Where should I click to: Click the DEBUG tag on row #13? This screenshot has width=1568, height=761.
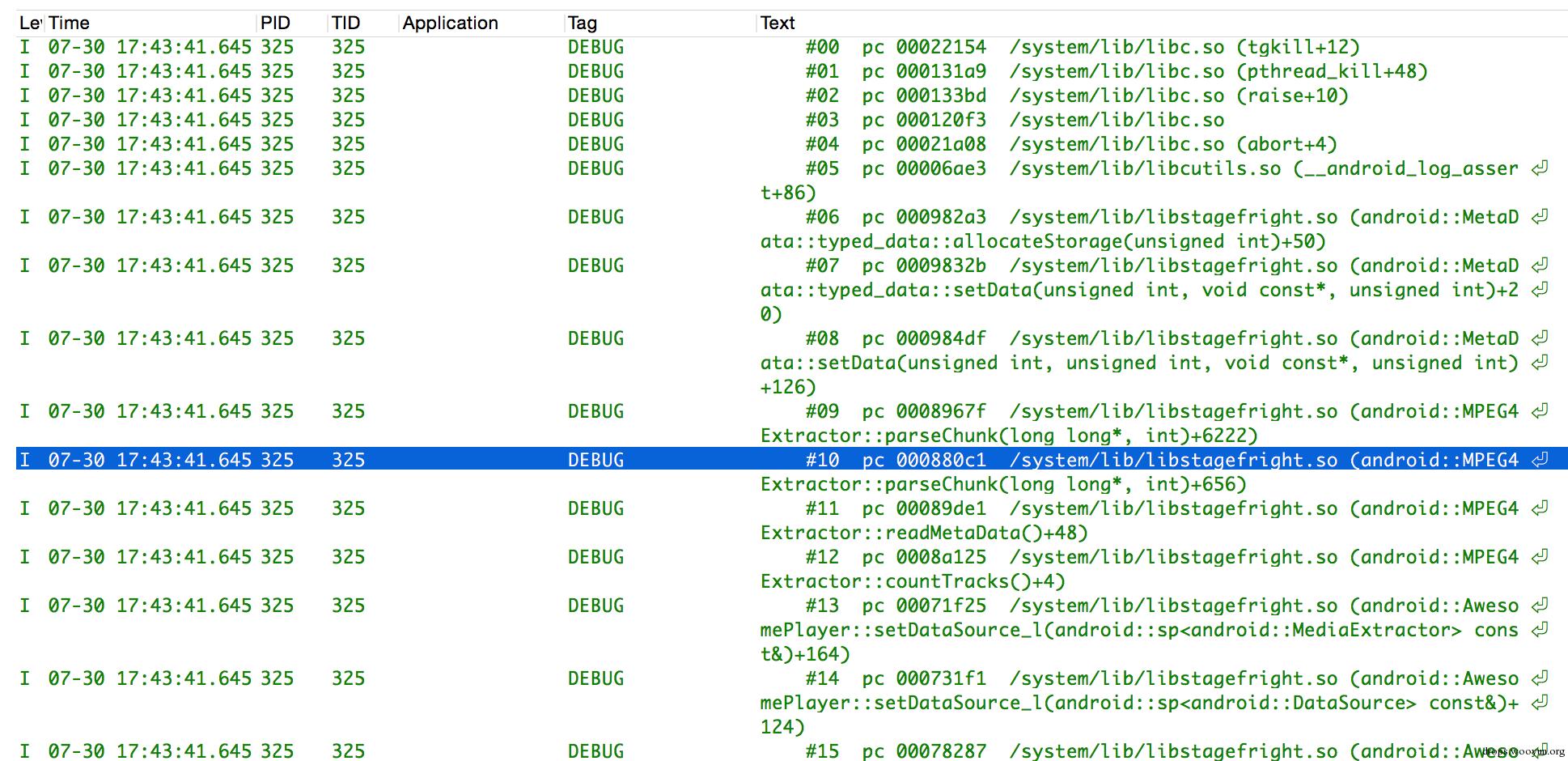(x=595, y=606)
